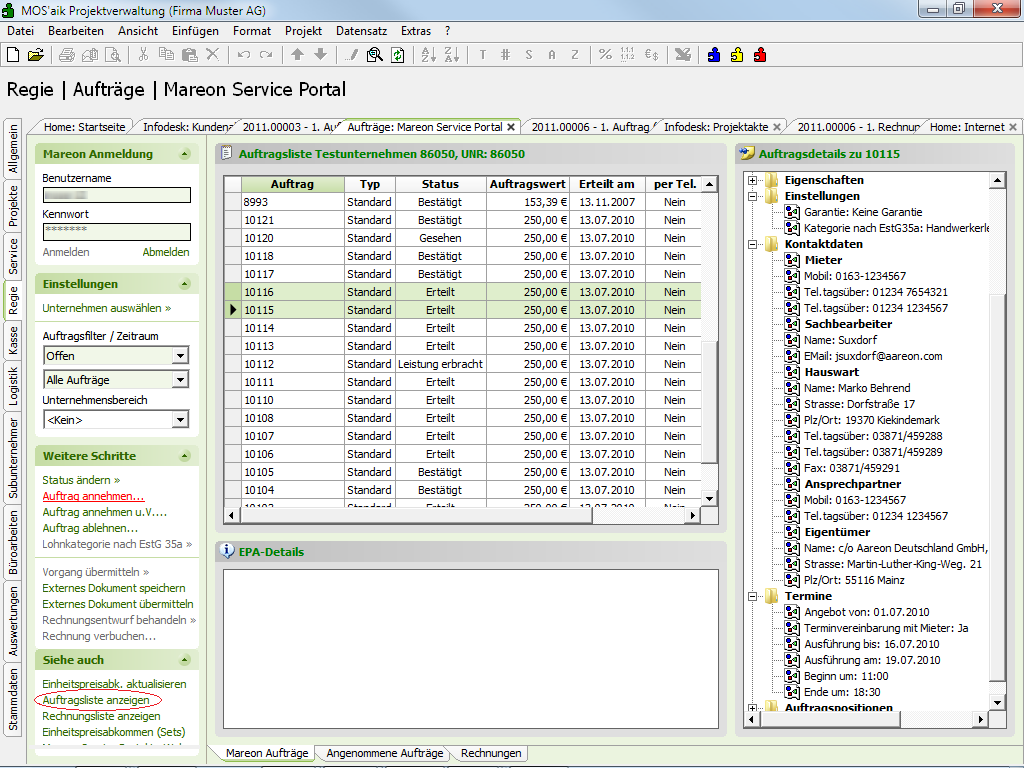
Task: Collapse the Kontaktdaten tree node
Action: click(x=752, y=244)
